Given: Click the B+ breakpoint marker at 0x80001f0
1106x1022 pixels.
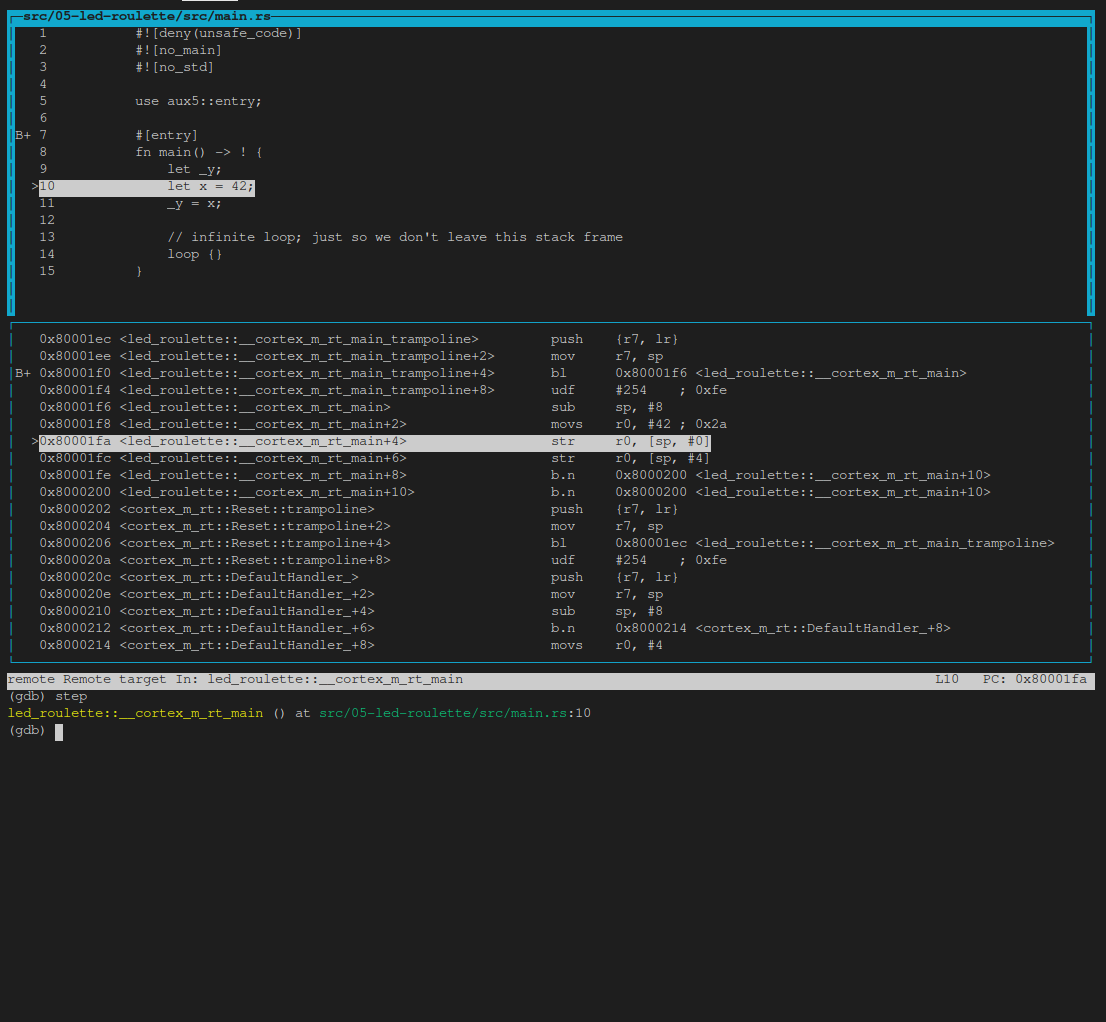Looking at the screenshot, I should click(23, 373).
